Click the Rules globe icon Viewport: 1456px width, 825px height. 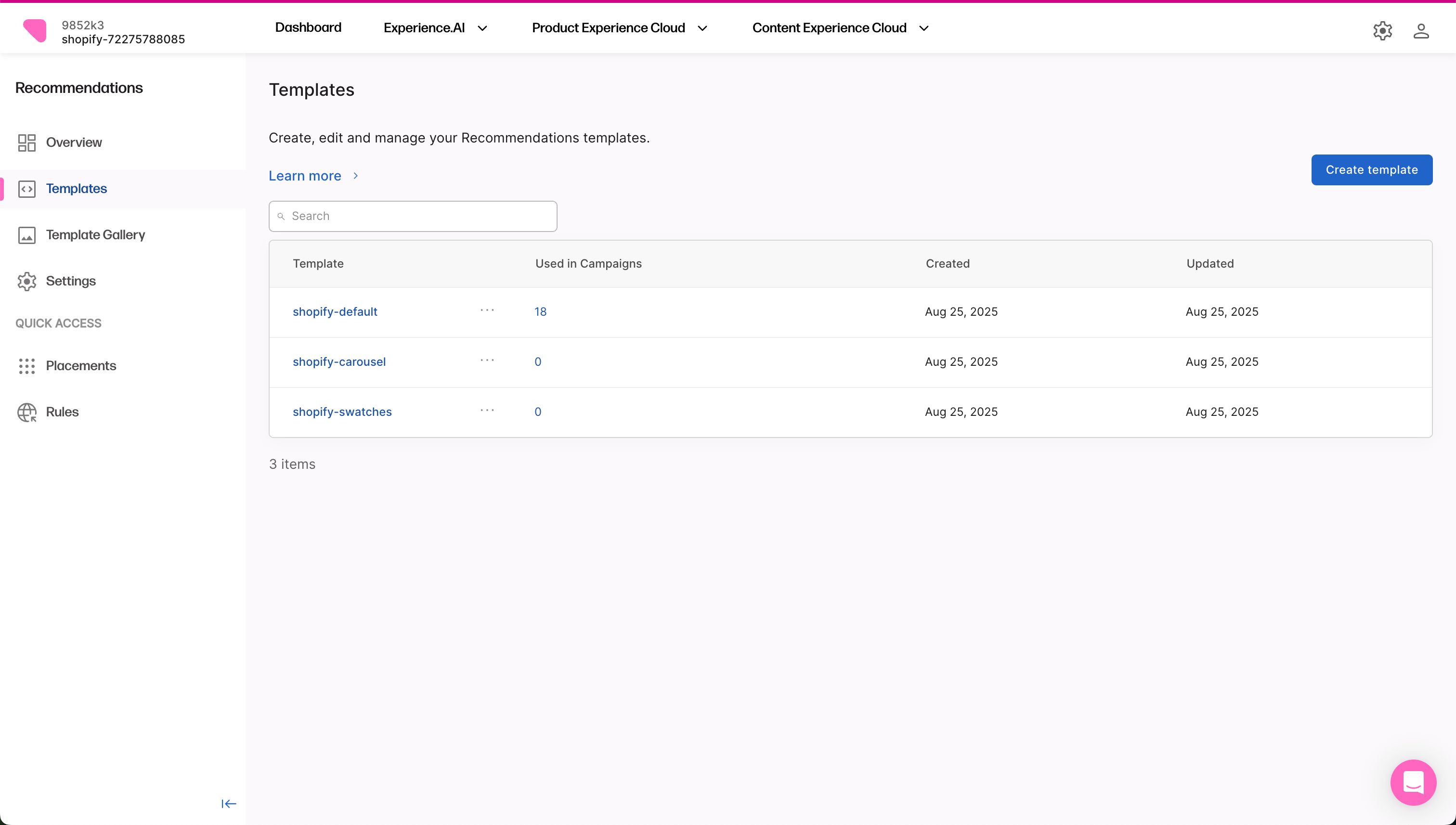coord(26,412)
